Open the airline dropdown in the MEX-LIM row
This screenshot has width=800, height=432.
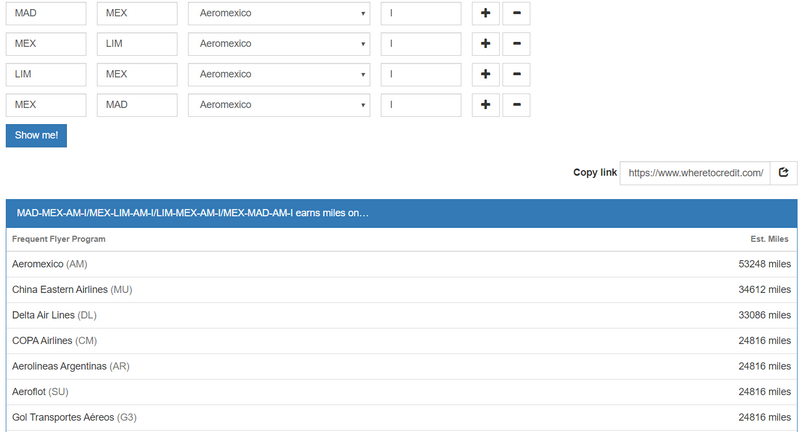[x=279, y=44]
